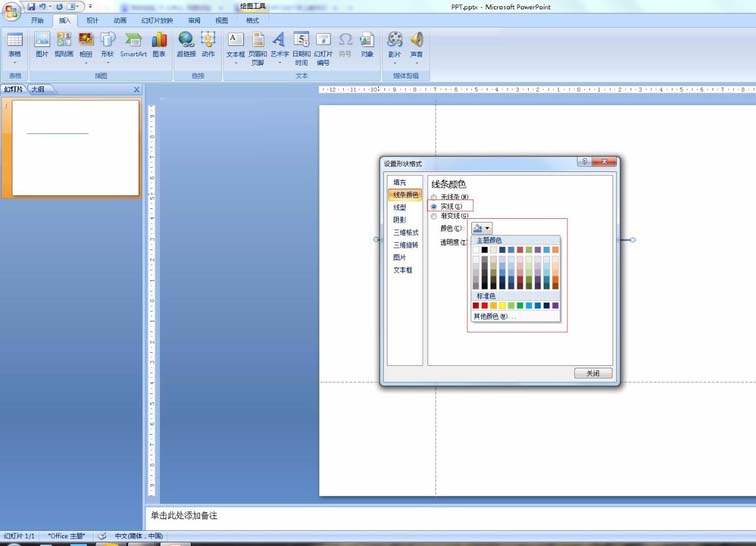Open the Slide Show (幻灯片放映) tab
This screenshot has height=546, width=756.
(157, 20)
